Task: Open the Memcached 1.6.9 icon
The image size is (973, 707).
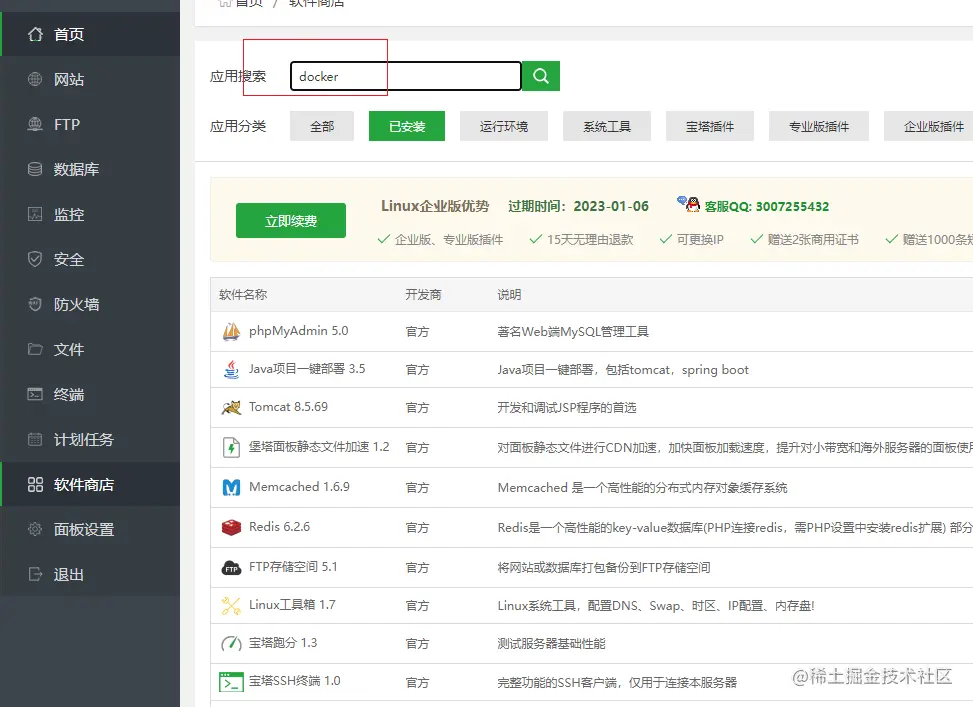Action: point(231,485)
